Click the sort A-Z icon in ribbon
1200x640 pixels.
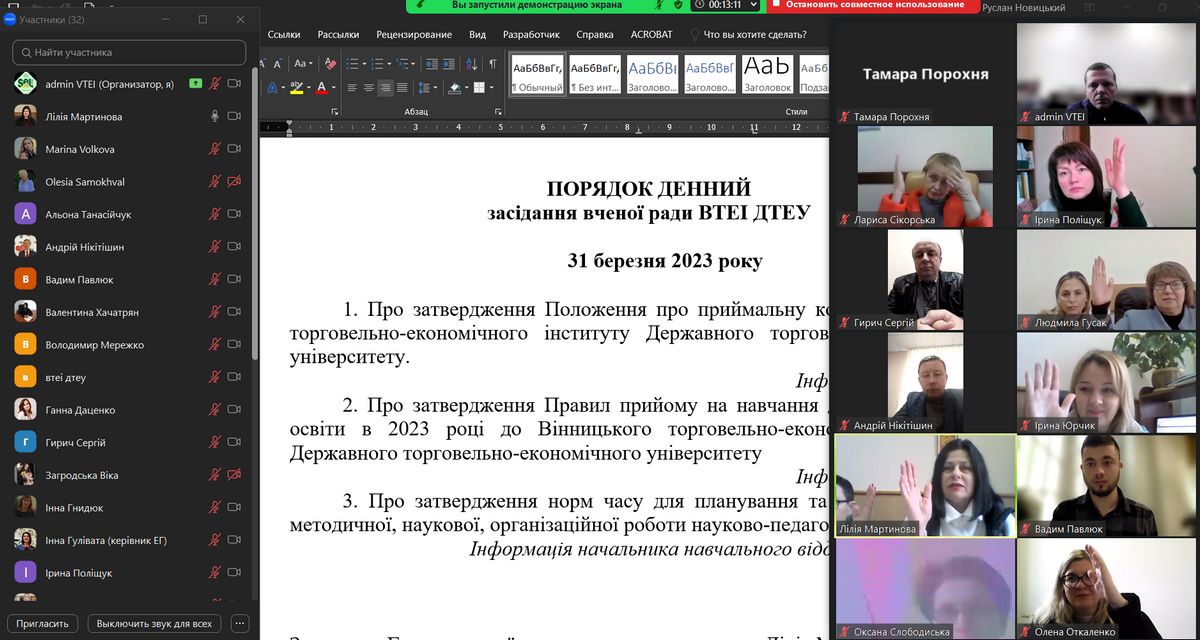[471, 65]
